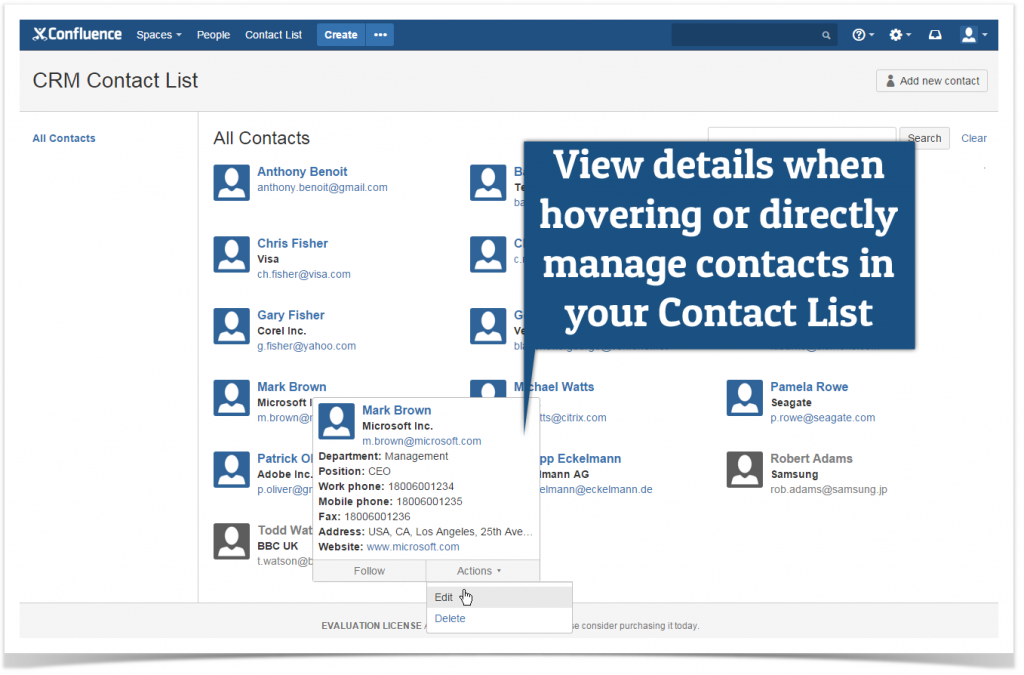Click the Clear link next to Search
The height and width of the screenshot is (675, 1024).
coord(973,138)
